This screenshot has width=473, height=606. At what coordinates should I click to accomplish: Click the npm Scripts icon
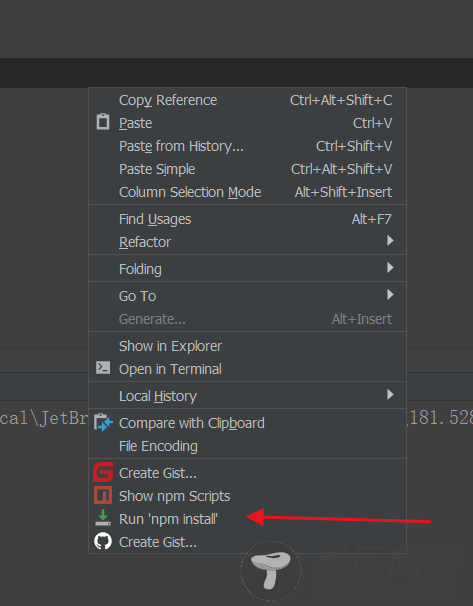pyautogui.click(x=103, y=495)
